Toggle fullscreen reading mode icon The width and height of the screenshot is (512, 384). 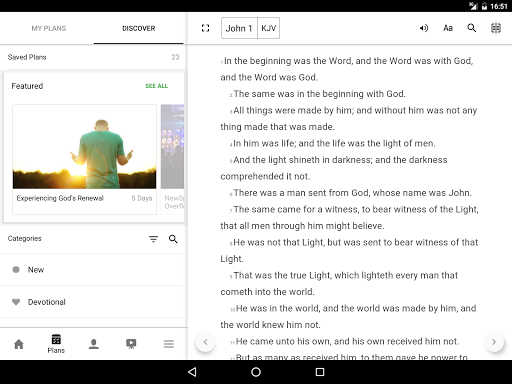205,28
